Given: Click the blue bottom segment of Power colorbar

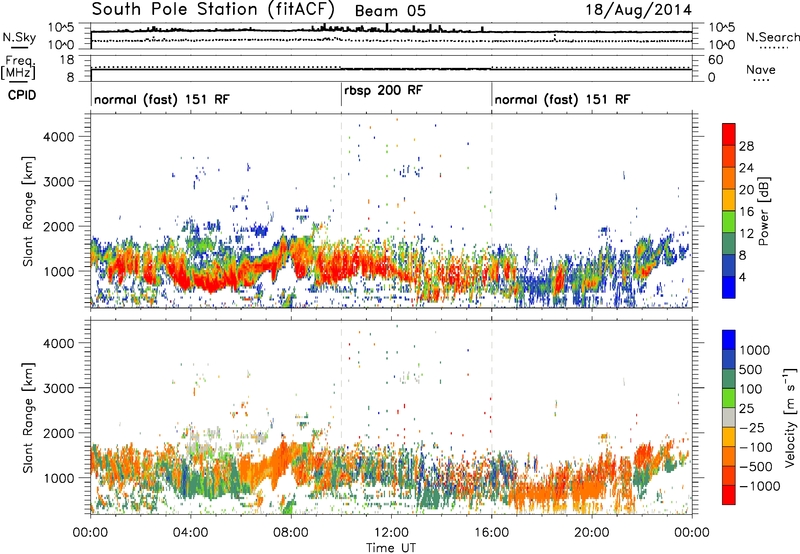Looking at the screenshot, I should pyautogui.click(x=729, y=287).
